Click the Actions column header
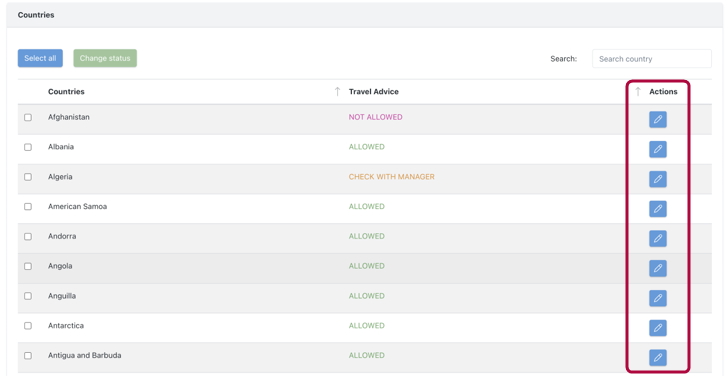The height and width of the screenshot is (376, 727). pyautogui.click(x=663, y=91)
